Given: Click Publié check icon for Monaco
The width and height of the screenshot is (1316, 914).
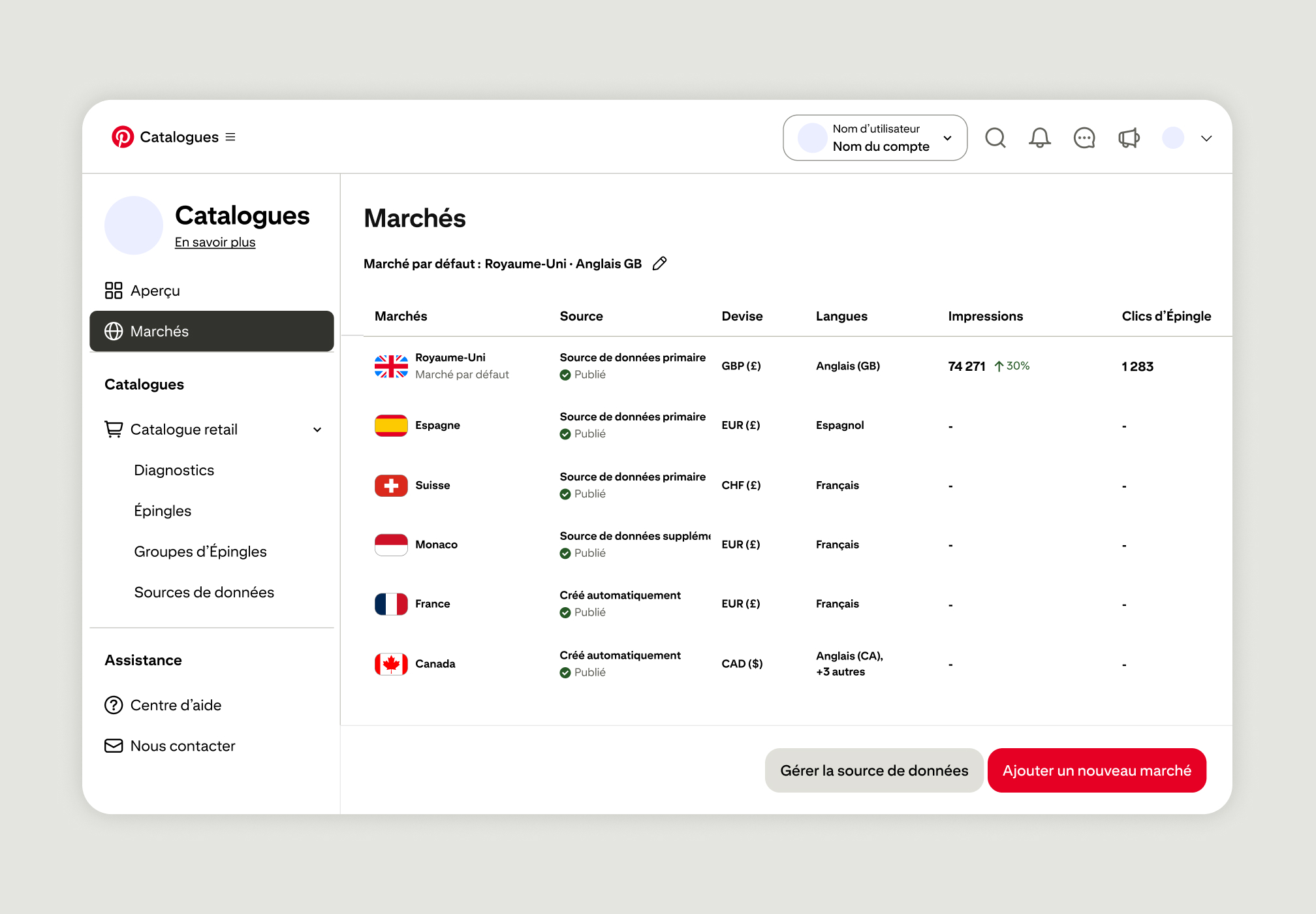Looking at the screenshot, I should click(x=565, y=554).
